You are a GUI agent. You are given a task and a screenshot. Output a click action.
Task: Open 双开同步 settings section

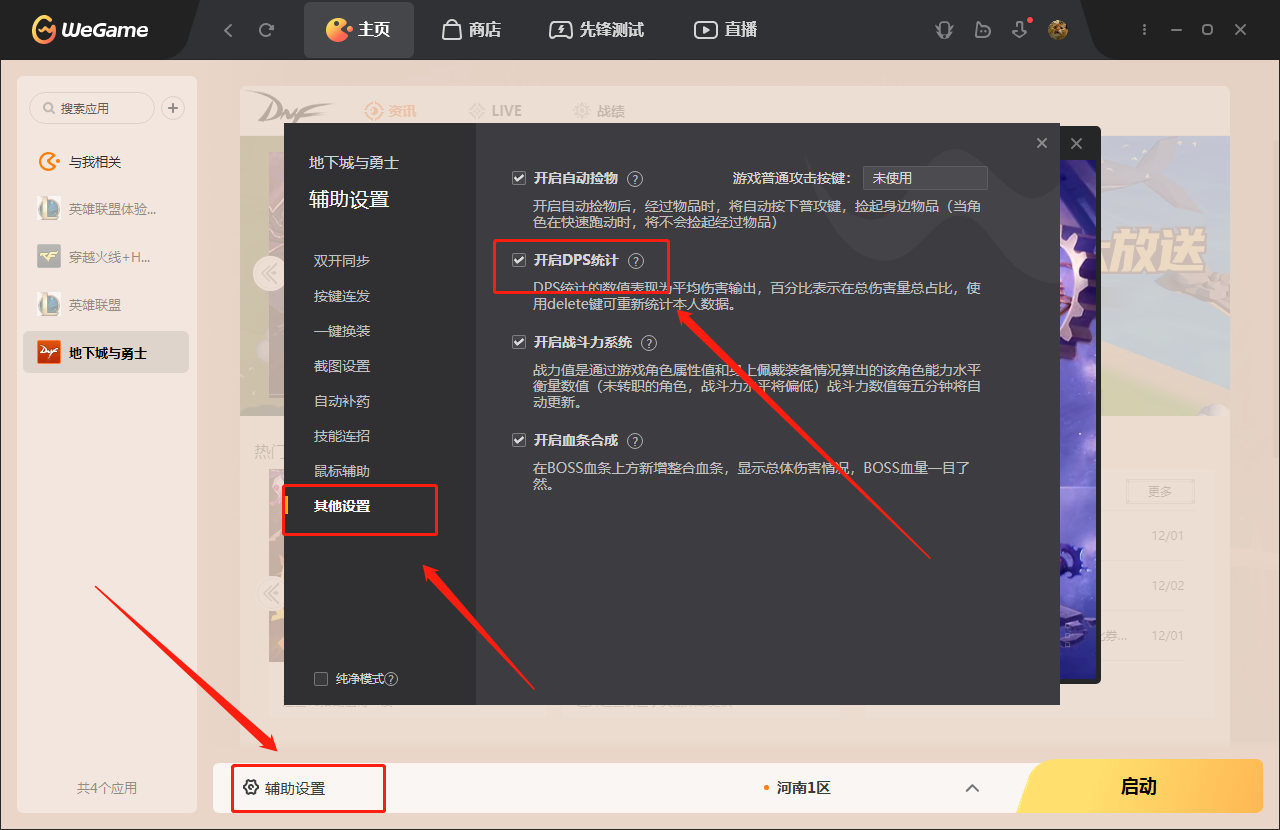tap(342, 261)
